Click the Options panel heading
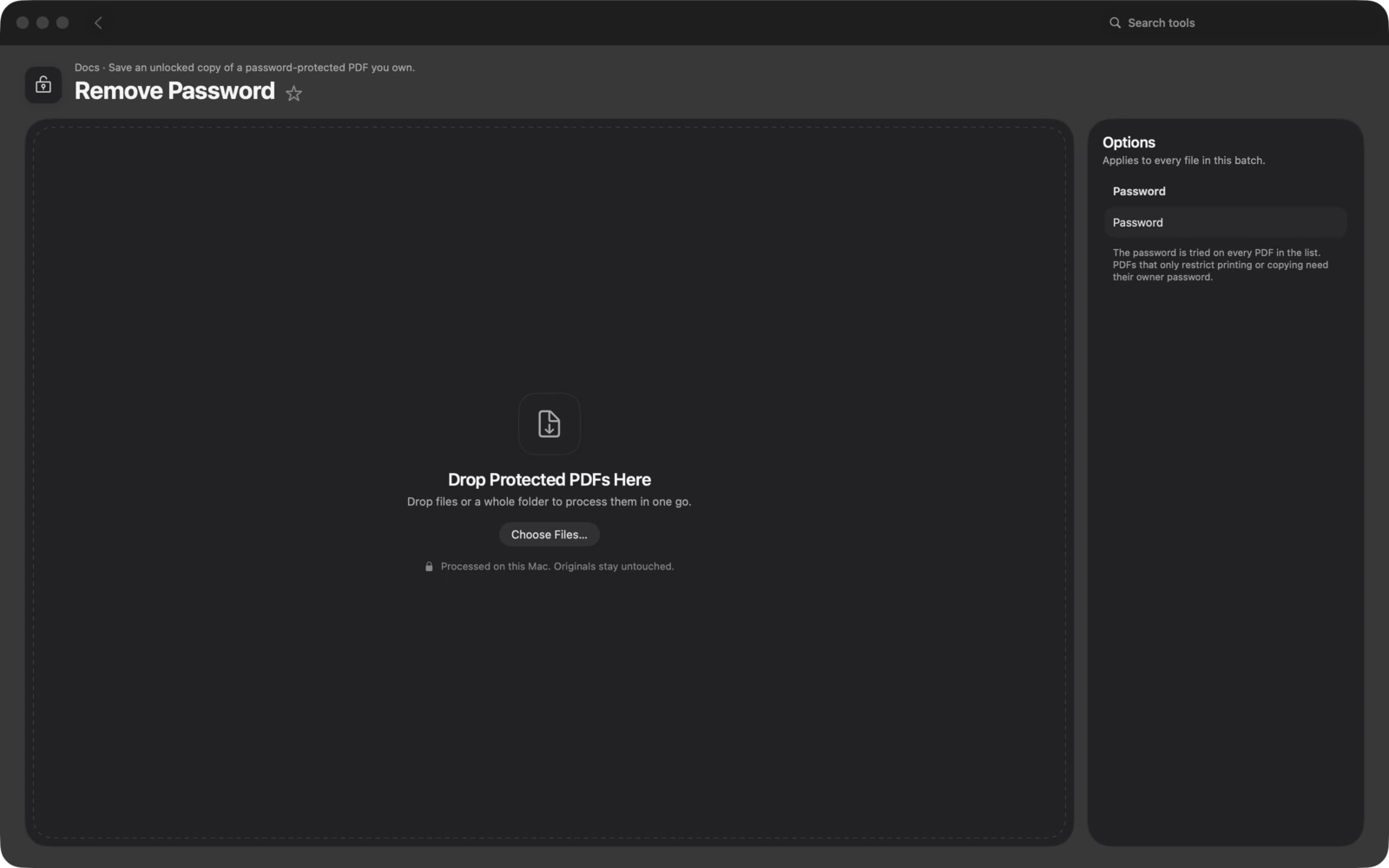1389x868 pixels. tap(1129, 142)
